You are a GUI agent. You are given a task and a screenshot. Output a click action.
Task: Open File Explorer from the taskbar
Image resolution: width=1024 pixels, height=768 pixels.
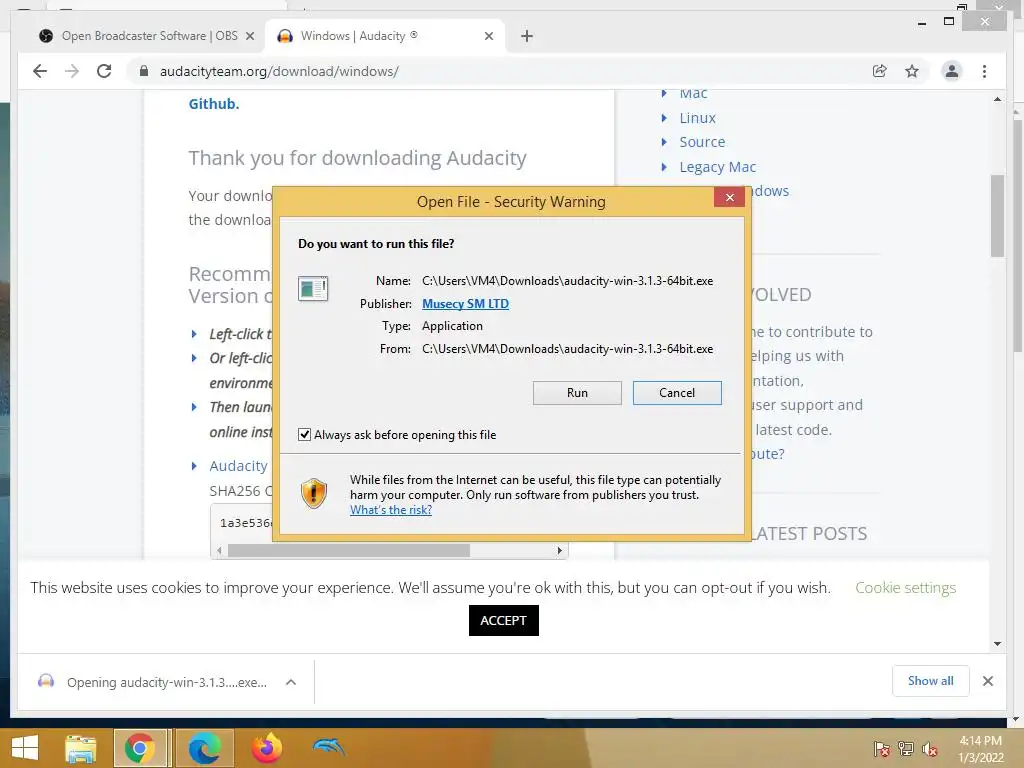pos(80,748)
